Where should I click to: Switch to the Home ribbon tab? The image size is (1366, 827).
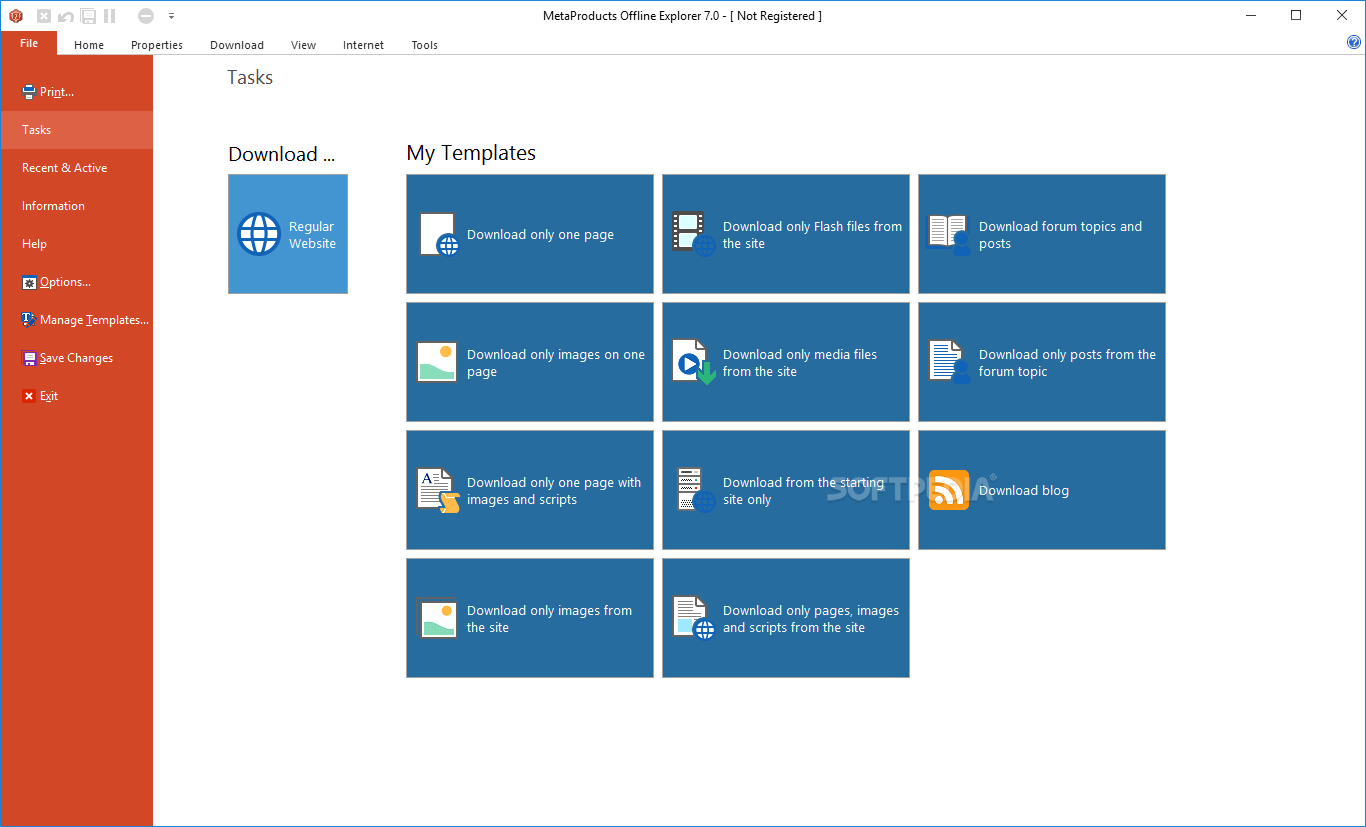point(89,45)
